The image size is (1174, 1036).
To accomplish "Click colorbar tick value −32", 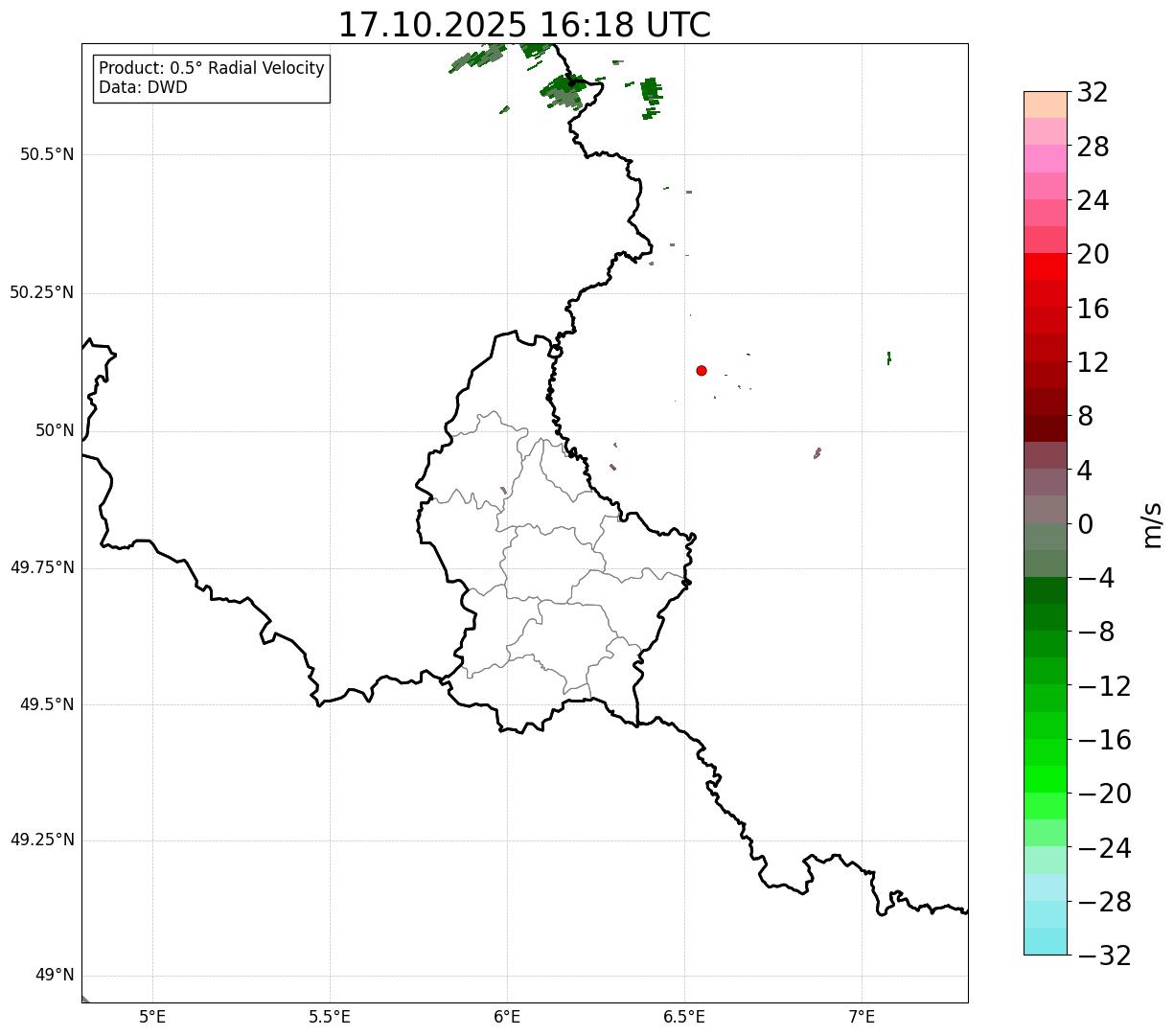I will click(1104, 955).
